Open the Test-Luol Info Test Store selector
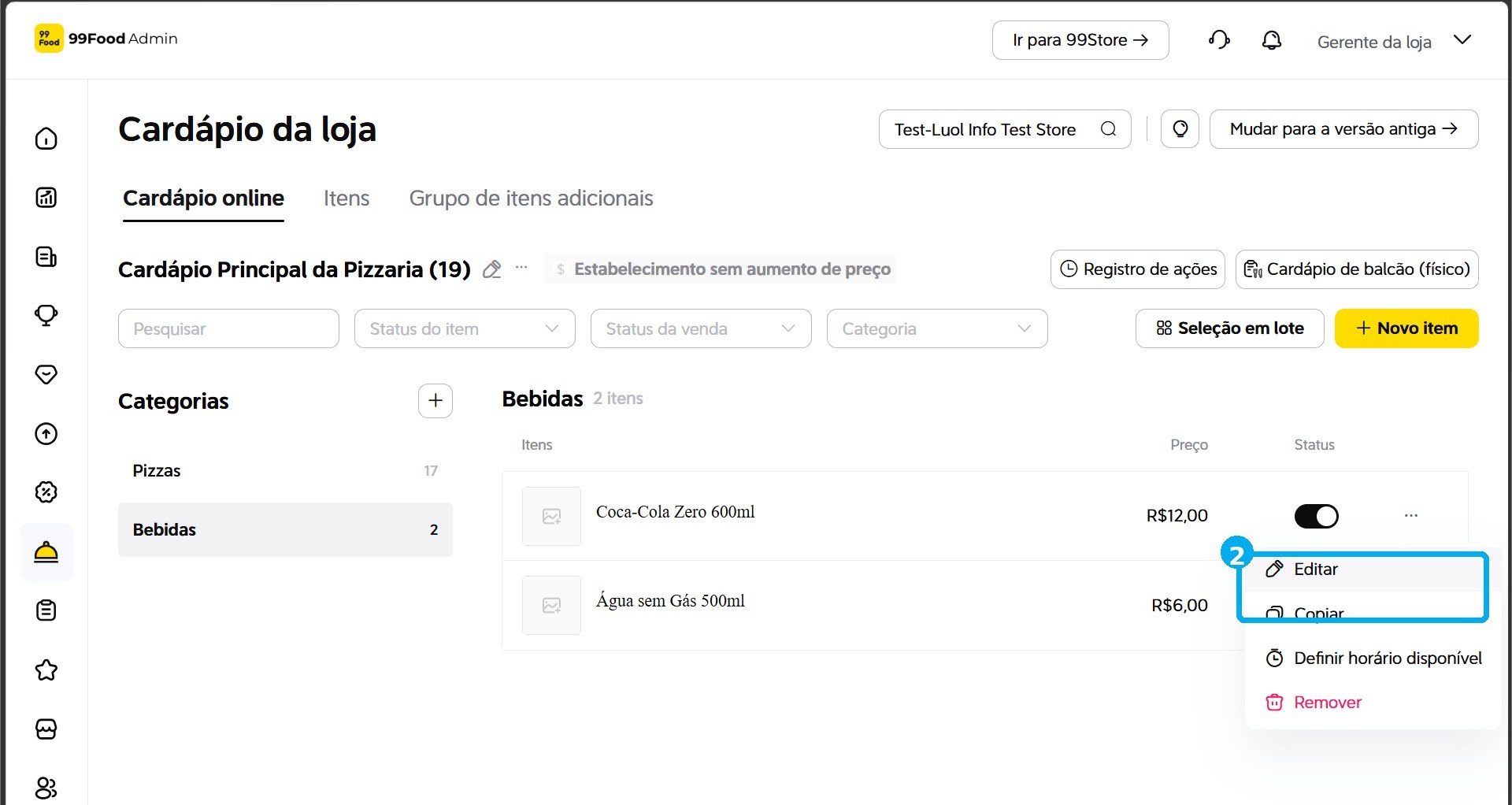1512x805 pixels. (1005, 129)
